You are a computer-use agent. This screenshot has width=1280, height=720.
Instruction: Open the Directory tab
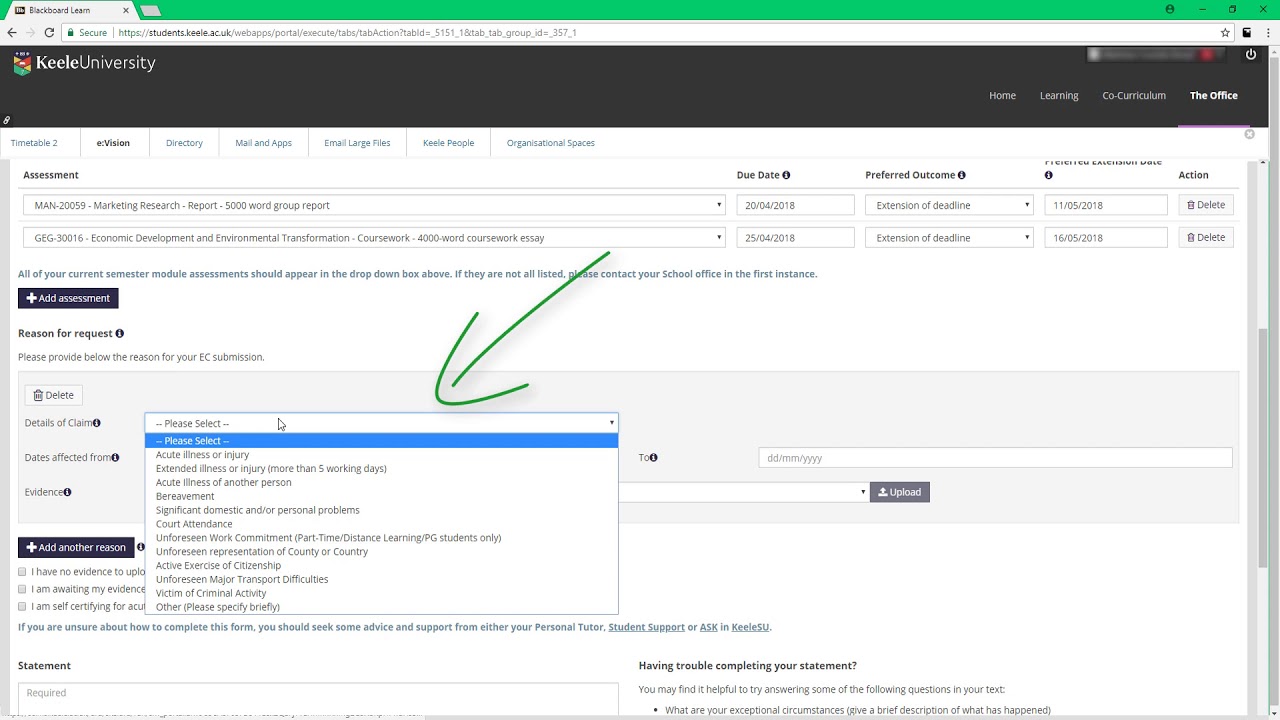click(x=184, y=143)
